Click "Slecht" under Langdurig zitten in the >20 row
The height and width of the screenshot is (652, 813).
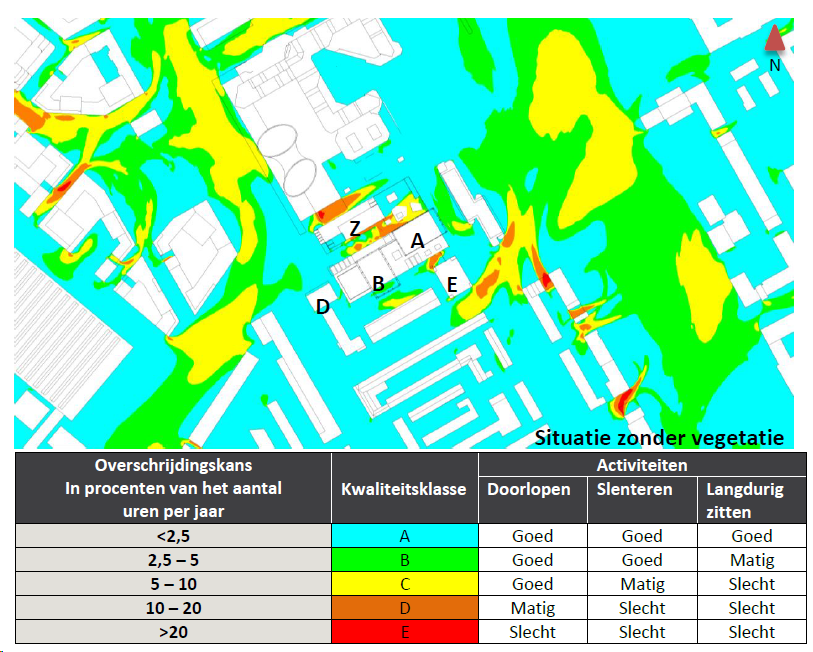752,632
